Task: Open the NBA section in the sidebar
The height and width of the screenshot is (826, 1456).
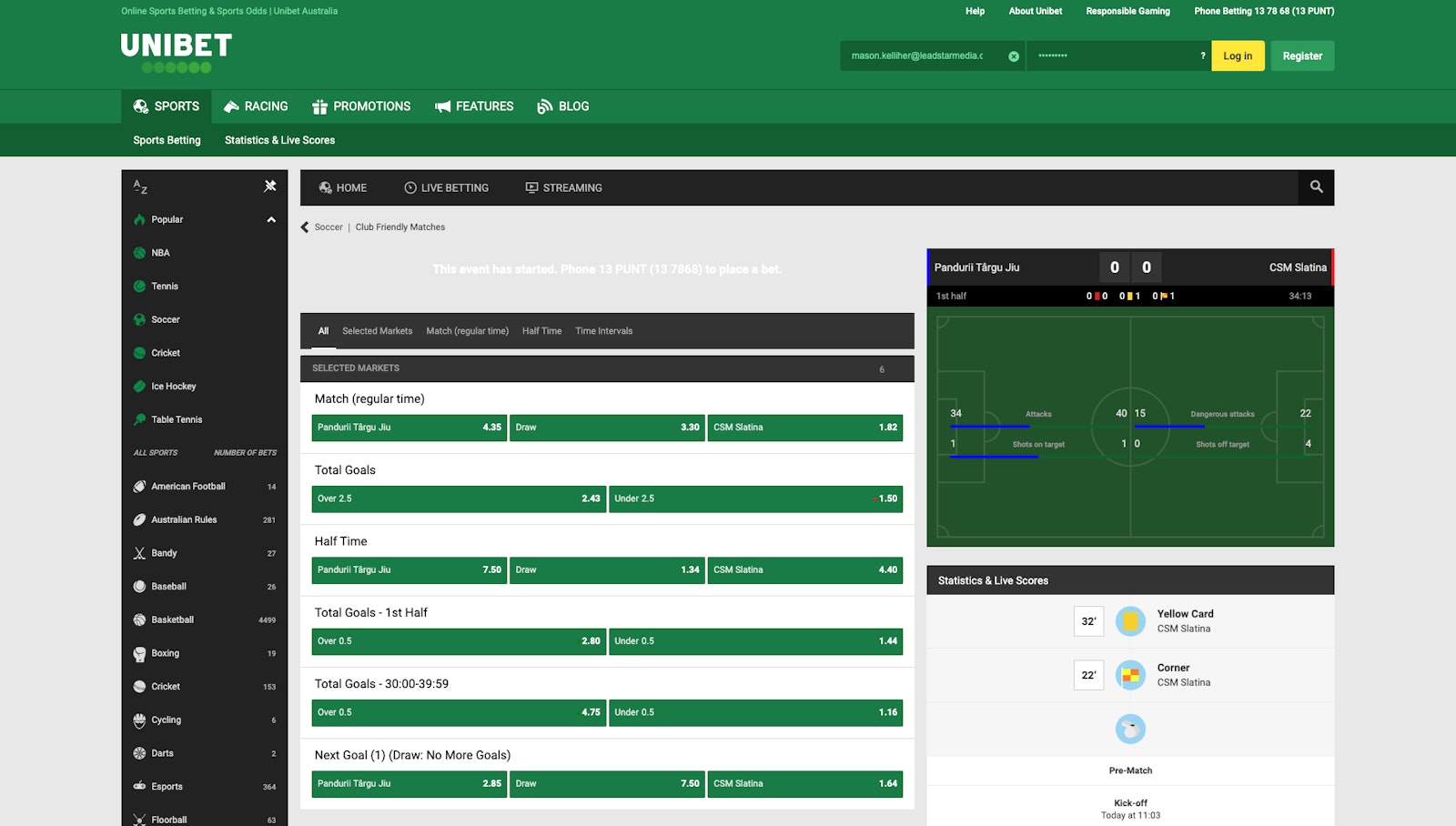Action: (158, 253)
